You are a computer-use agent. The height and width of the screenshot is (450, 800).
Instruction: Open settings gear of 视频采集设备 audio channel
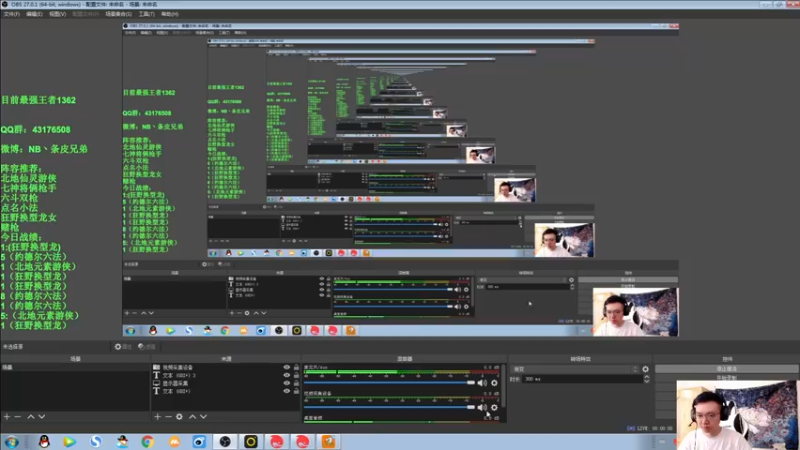tap(494, 407)
